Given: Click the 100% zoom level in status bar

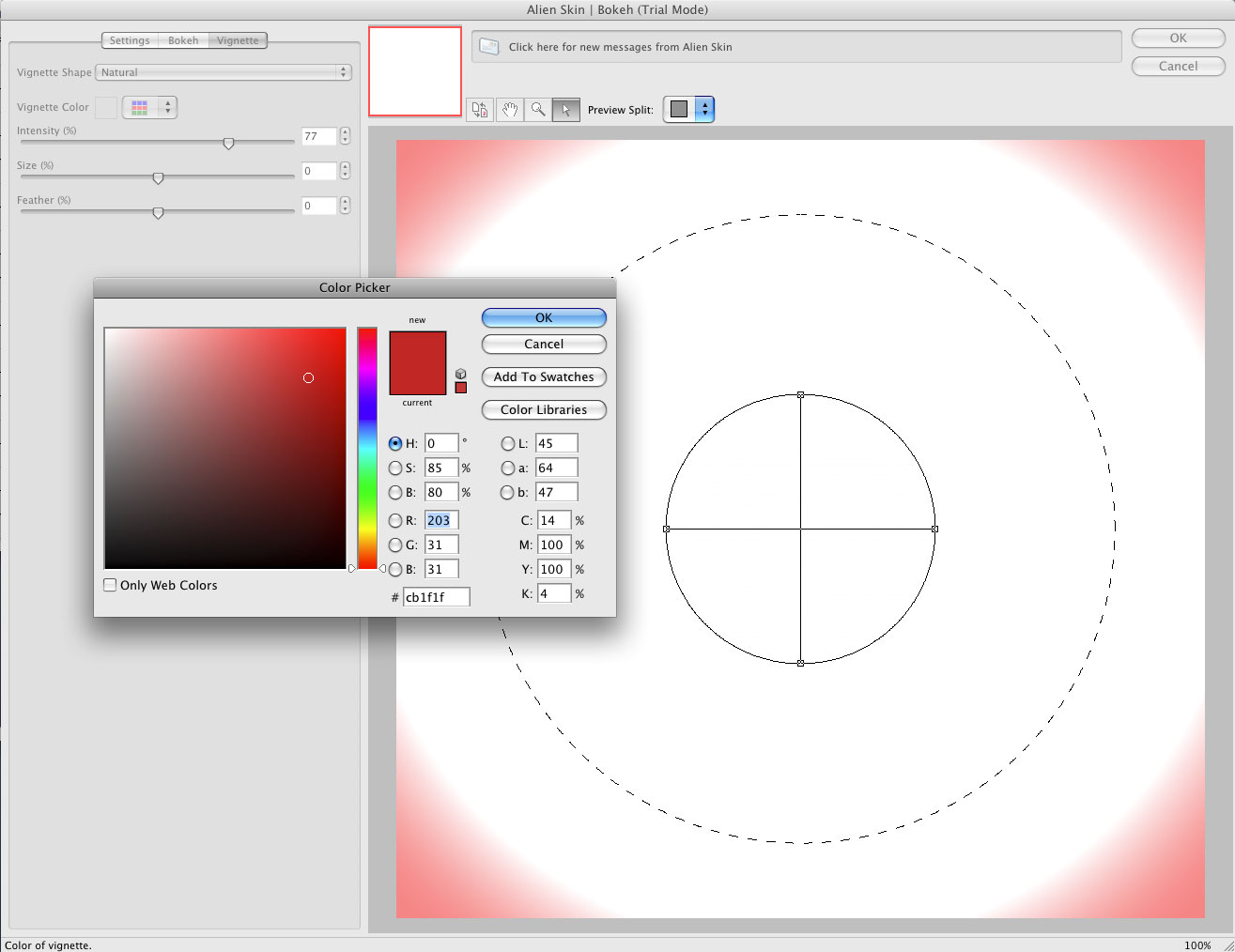Looking at the screenshot, I should tap(1197, 945).
